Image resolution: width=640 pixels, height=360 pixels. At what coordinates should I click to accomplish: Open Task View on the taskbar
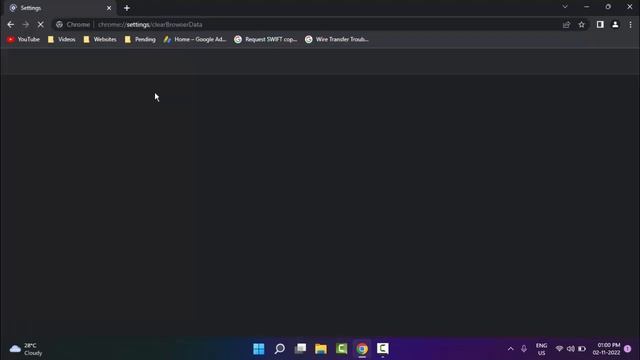[300, 349]
